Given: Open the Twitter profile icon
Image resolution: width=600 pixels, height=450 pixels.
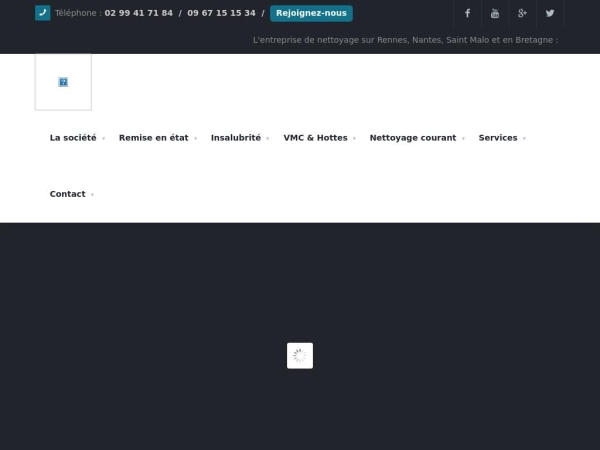Looking at the screenshot, I should pyautogui.click(x=549, y=13).
